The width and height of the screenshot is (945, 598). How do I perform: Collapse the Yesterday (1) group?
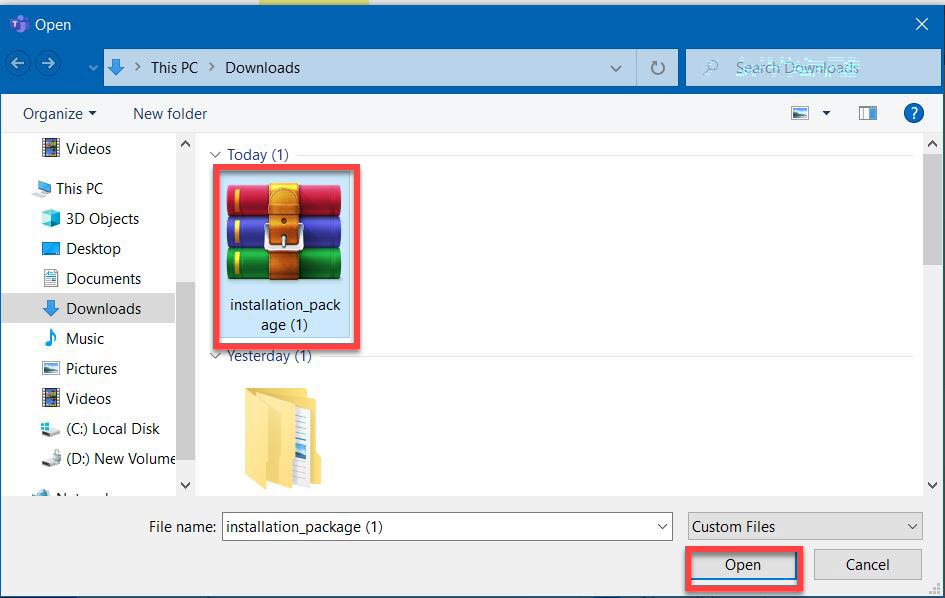coord(215,356)
